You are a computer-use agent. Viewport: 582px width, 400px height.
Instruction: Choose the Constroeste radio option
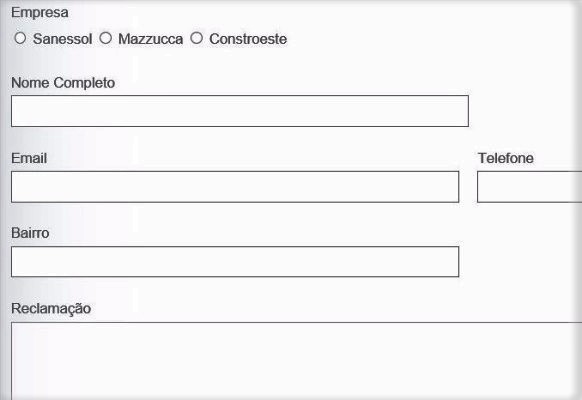tap(196, 38)
